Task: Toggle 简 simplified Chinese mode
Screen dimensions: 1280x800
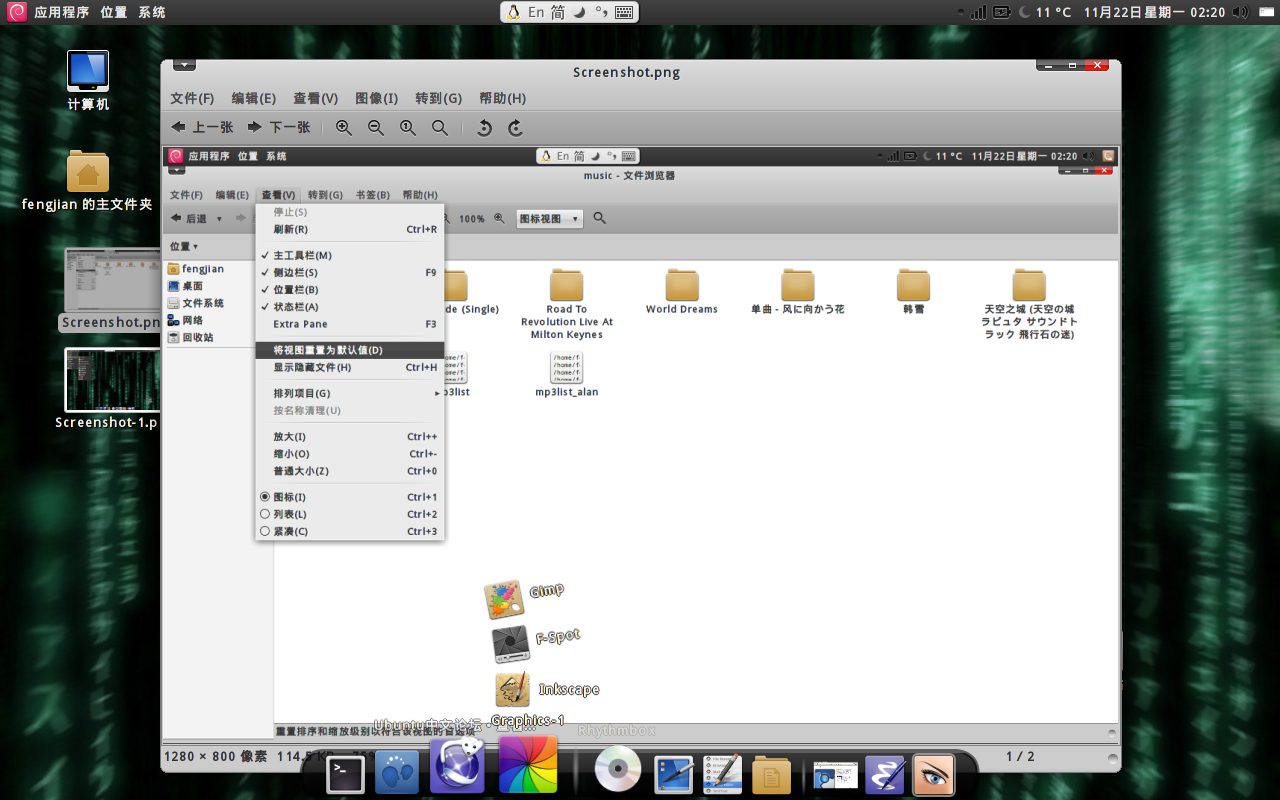Action: coord(558,12)
